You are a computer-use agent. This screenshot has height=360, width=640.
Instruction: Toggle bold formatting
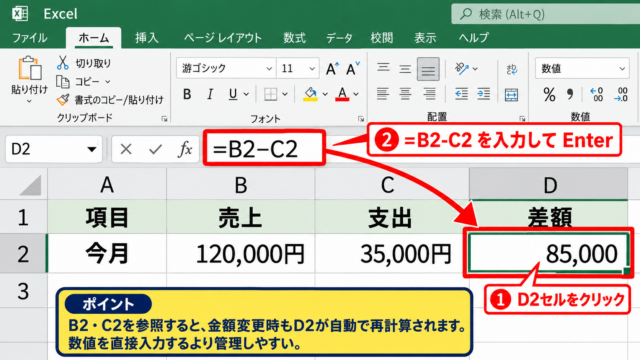click(187, 94)
